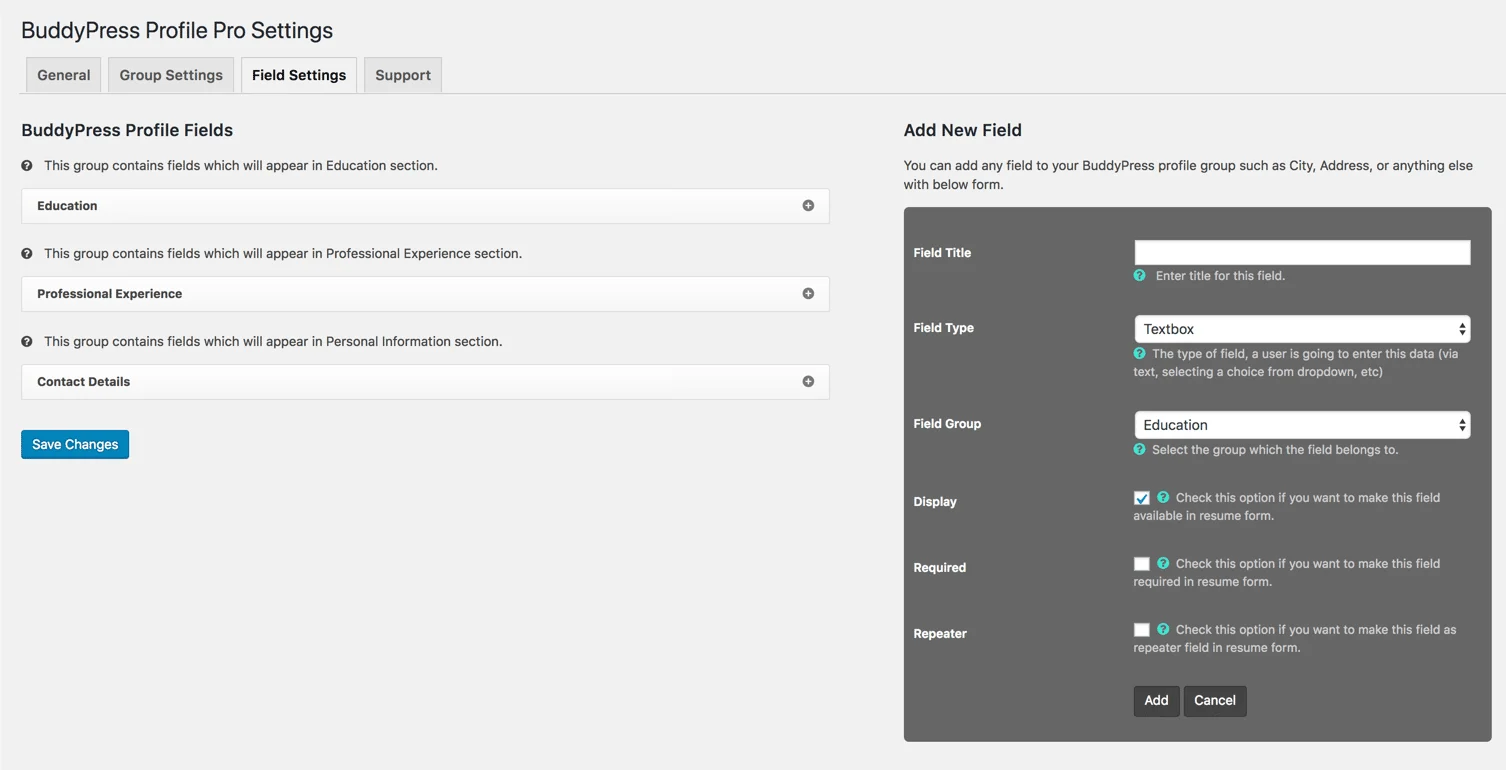The image size is (1506, 770).
Task: Uncheck the Display checkbox
Action: (1141, 498)
